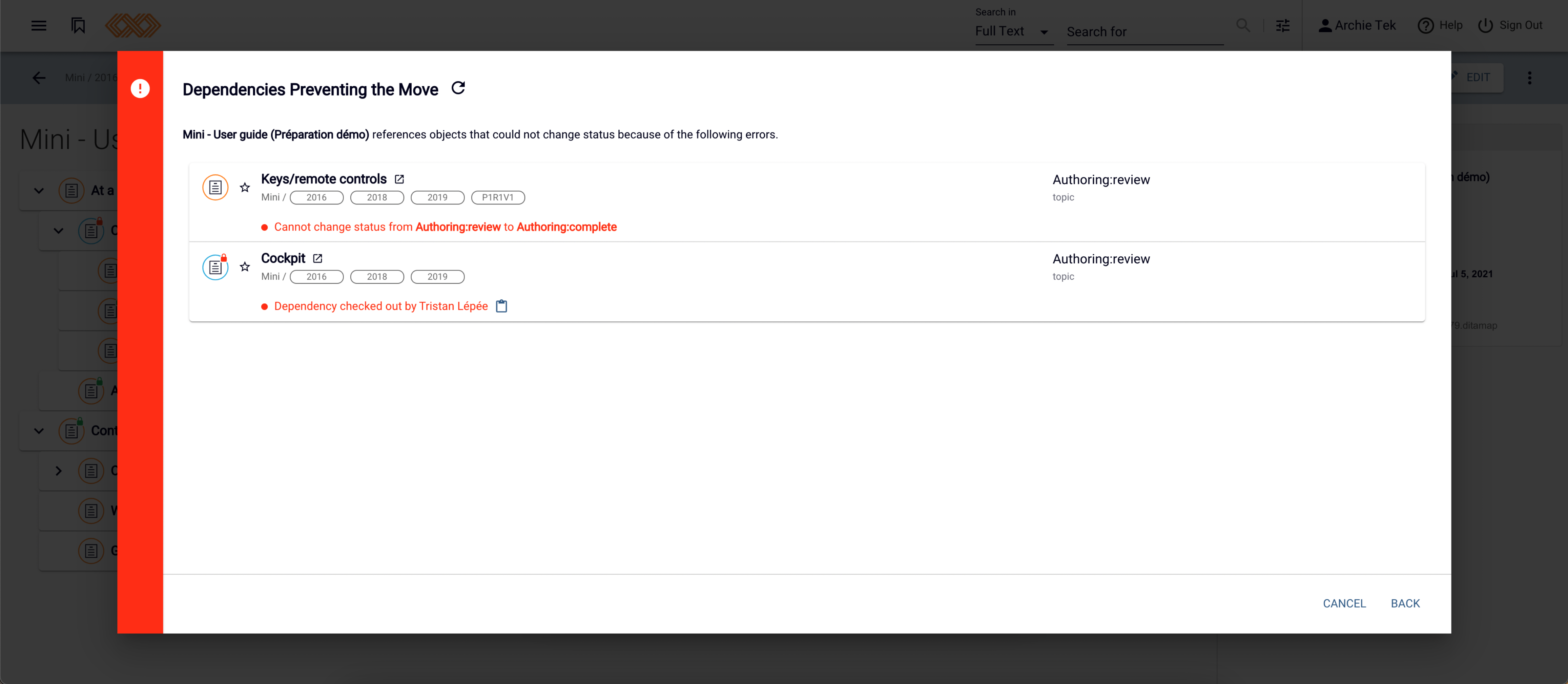Click Keys/remote controls topic icon
This screenshot has width=1568, height=684.
[x=215, y=188]
